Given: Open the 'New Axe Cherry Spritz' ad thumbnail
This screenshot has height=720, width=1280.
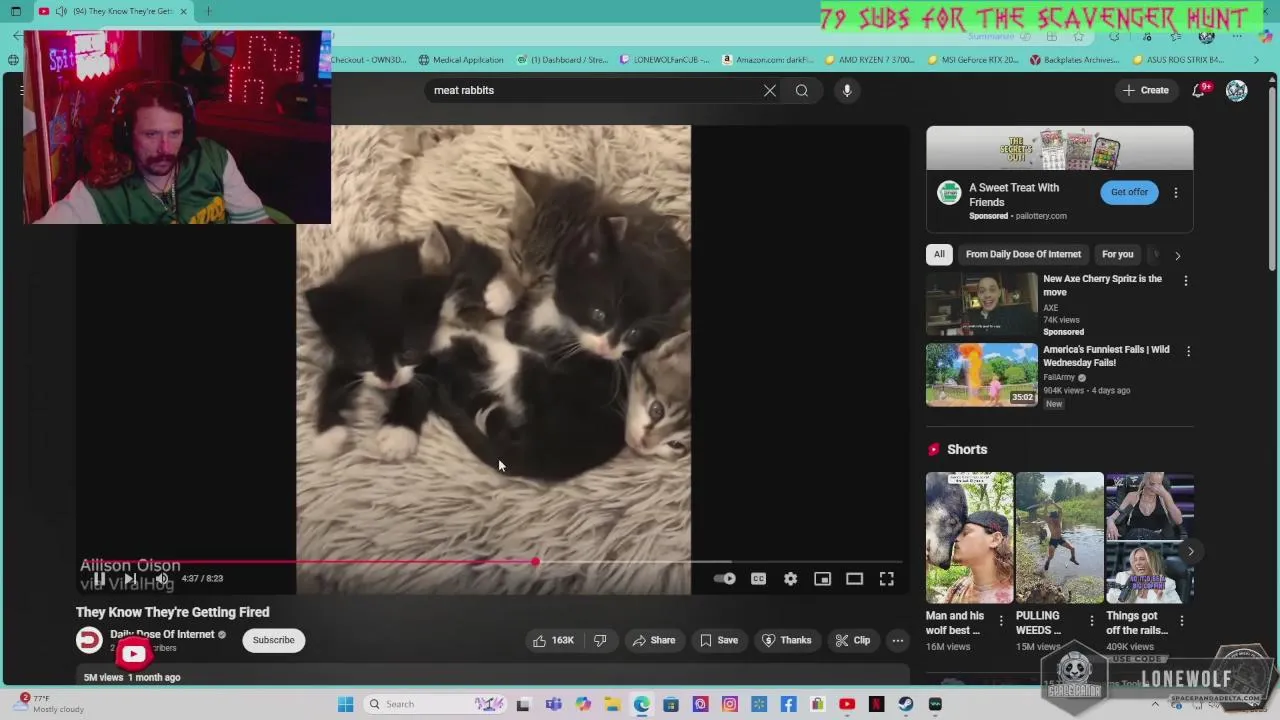Looking at the screenshot, I should coord(982,304).
